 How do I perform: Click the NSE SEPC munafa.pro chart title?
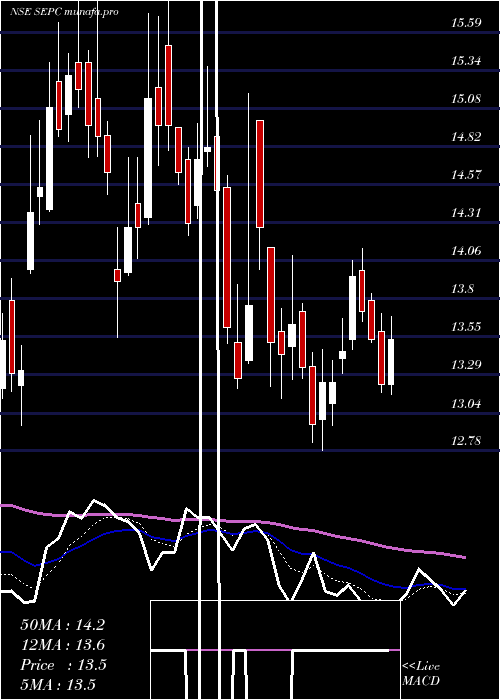point(64,12)
